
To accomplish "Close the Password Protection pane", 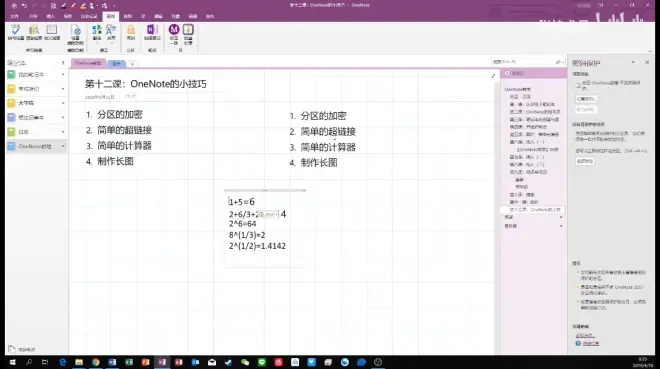I will coord(647,62).
